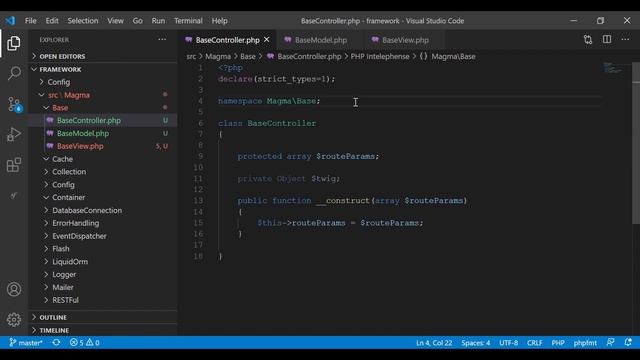Open the Manage gear icon
This screenshot has width=640, height=360.
14,319
